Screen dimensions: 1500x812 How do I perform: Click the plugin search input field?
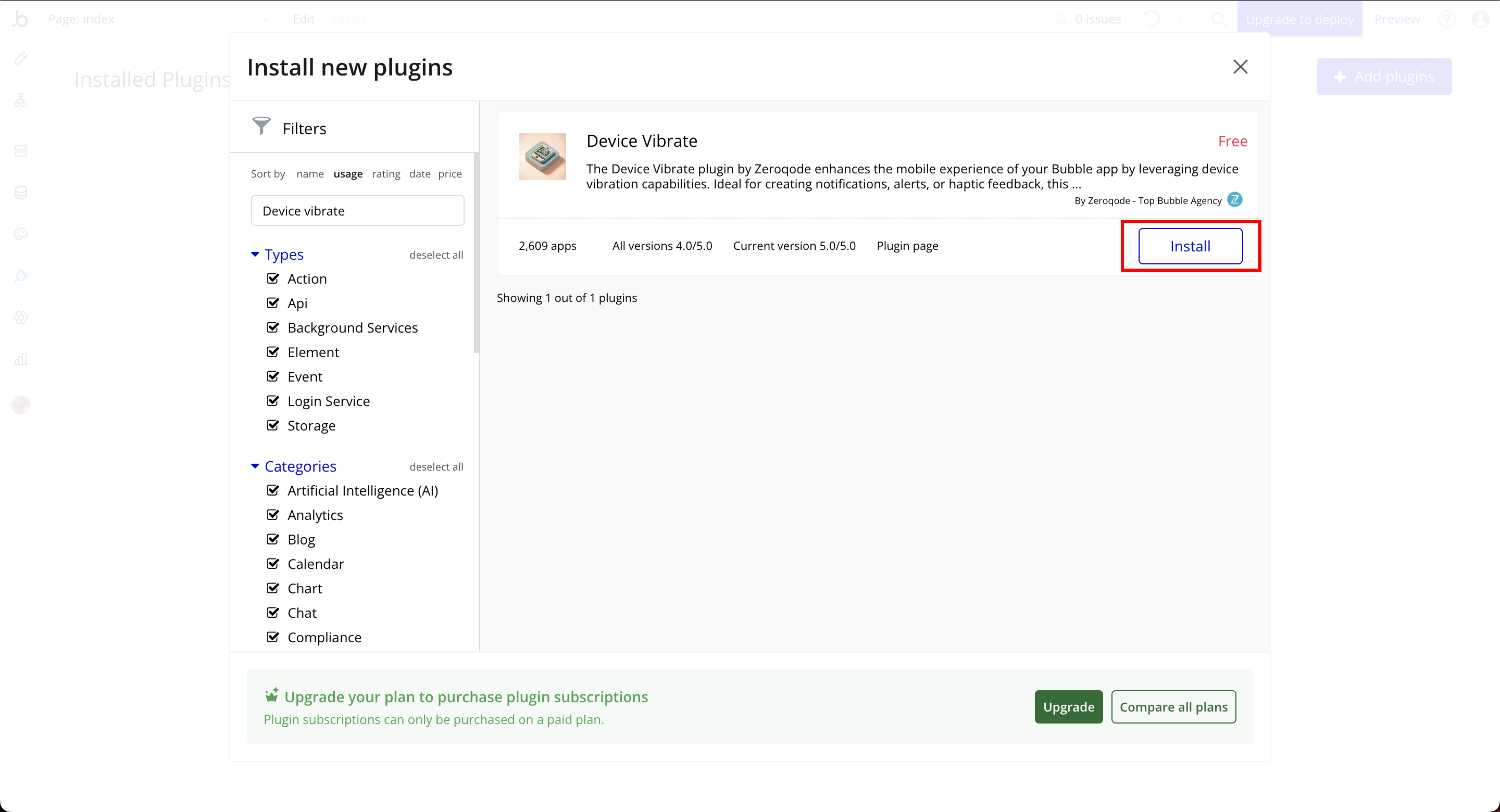click(357, 211)
